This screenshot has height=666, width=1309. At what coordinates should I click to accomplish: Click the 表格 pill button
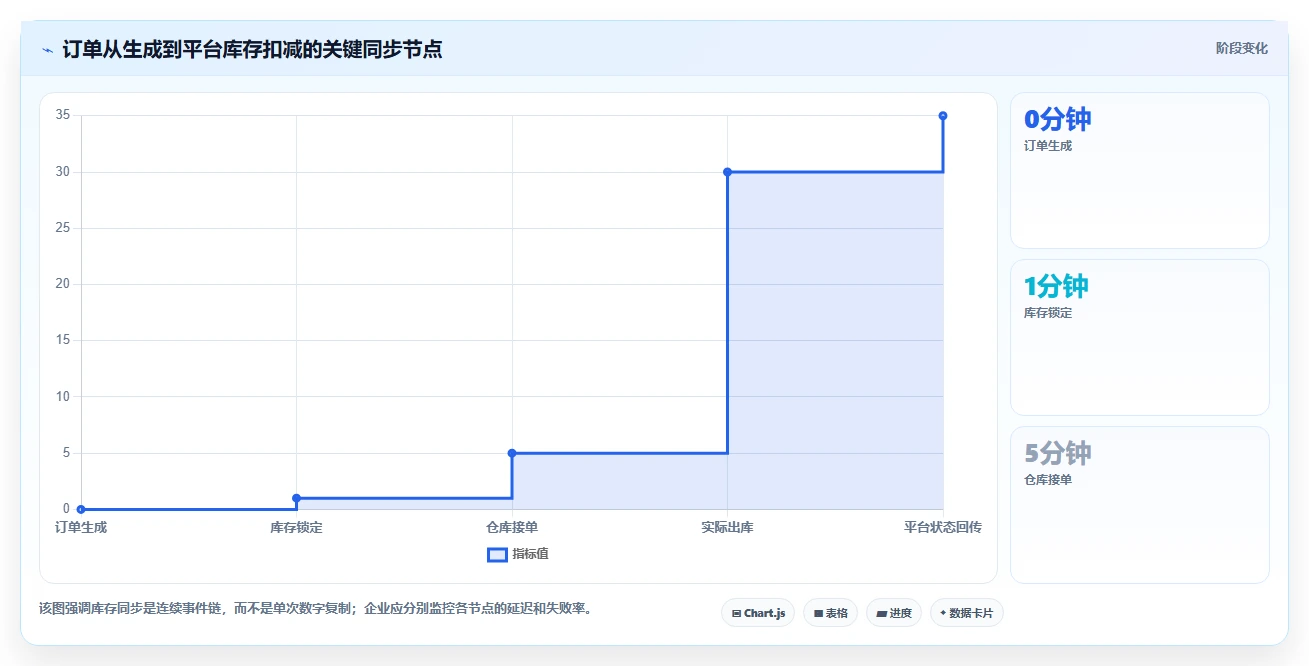coord(830,613)
